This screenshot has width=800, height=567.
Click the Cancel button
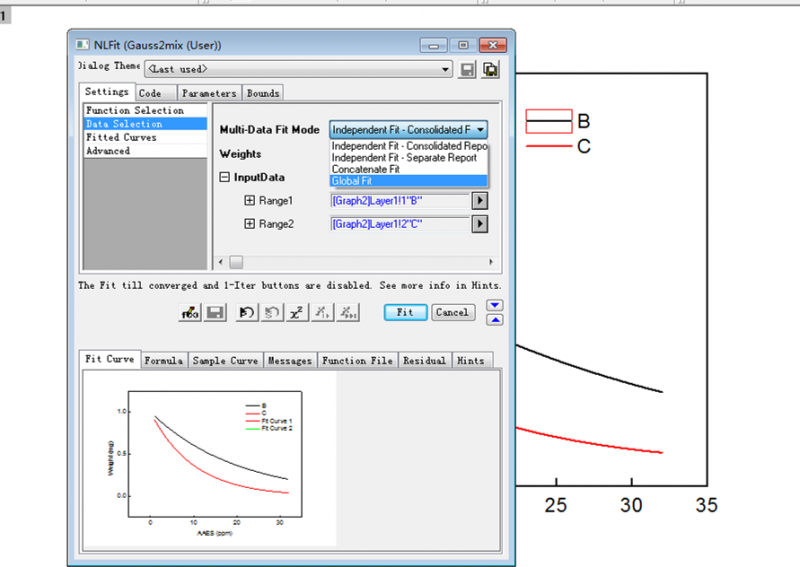tap(453, 312)
